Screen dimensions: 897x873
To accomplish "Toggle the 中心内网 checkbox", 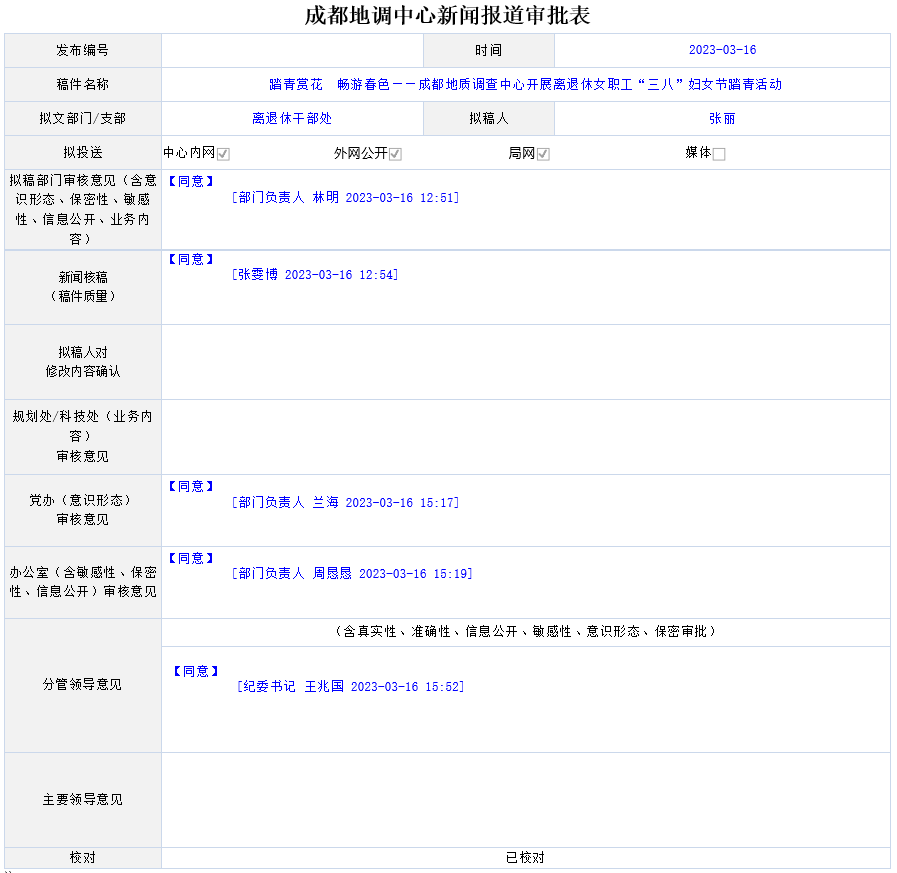I will pyautogui.click(x=224, y=154).
